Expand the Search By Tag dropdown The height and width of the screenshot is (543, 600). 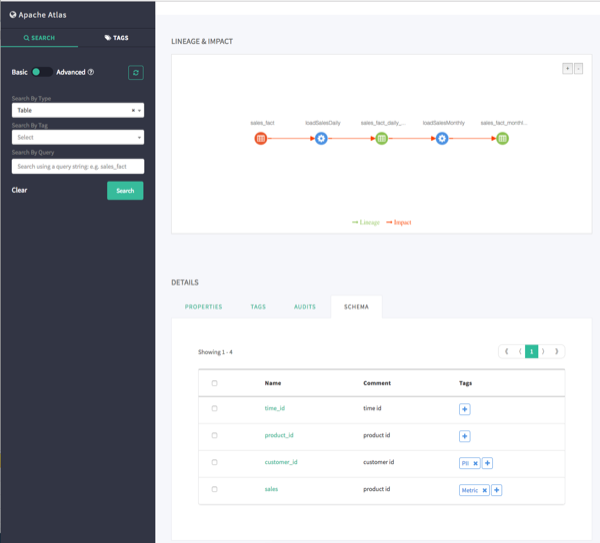78,137
